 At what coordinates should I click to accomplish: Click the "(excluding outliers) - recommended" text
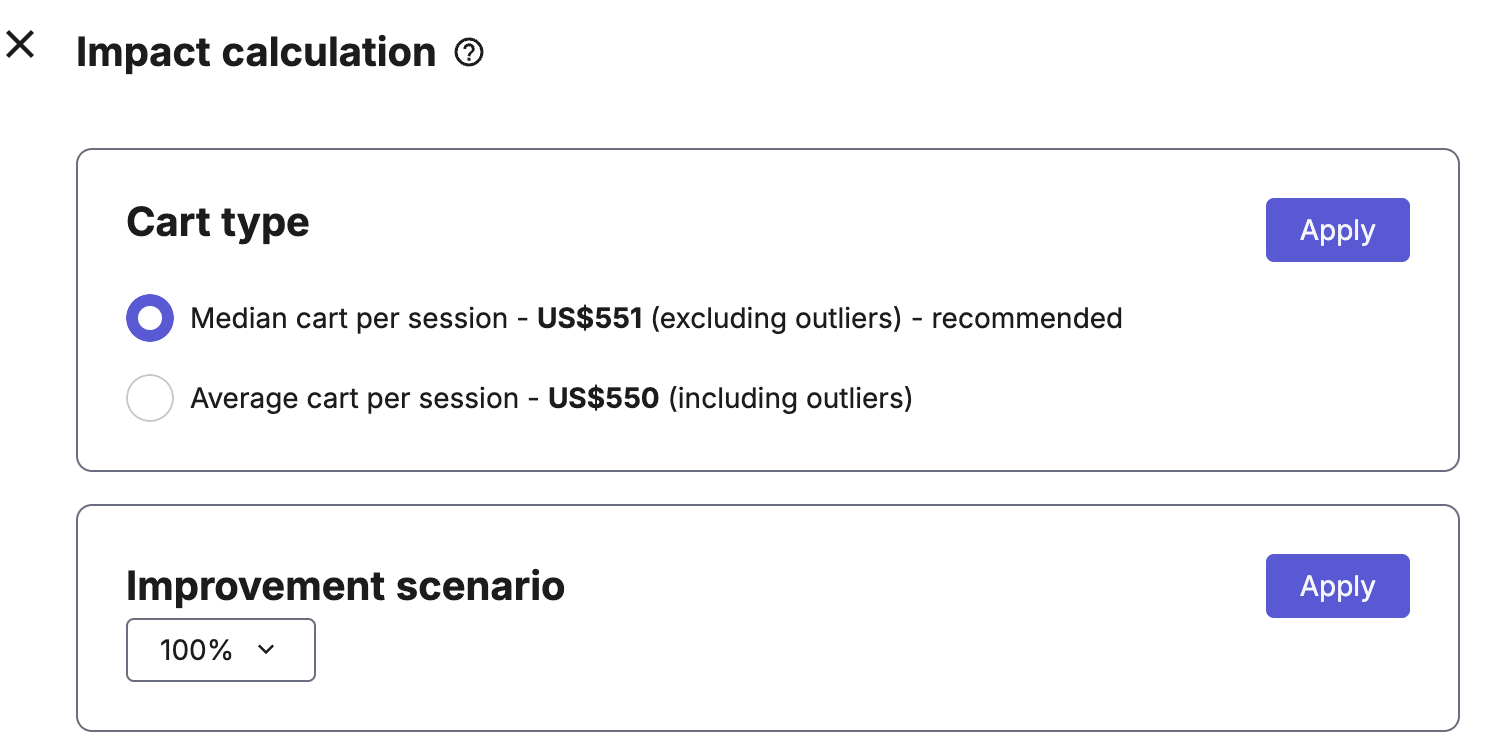887,318
